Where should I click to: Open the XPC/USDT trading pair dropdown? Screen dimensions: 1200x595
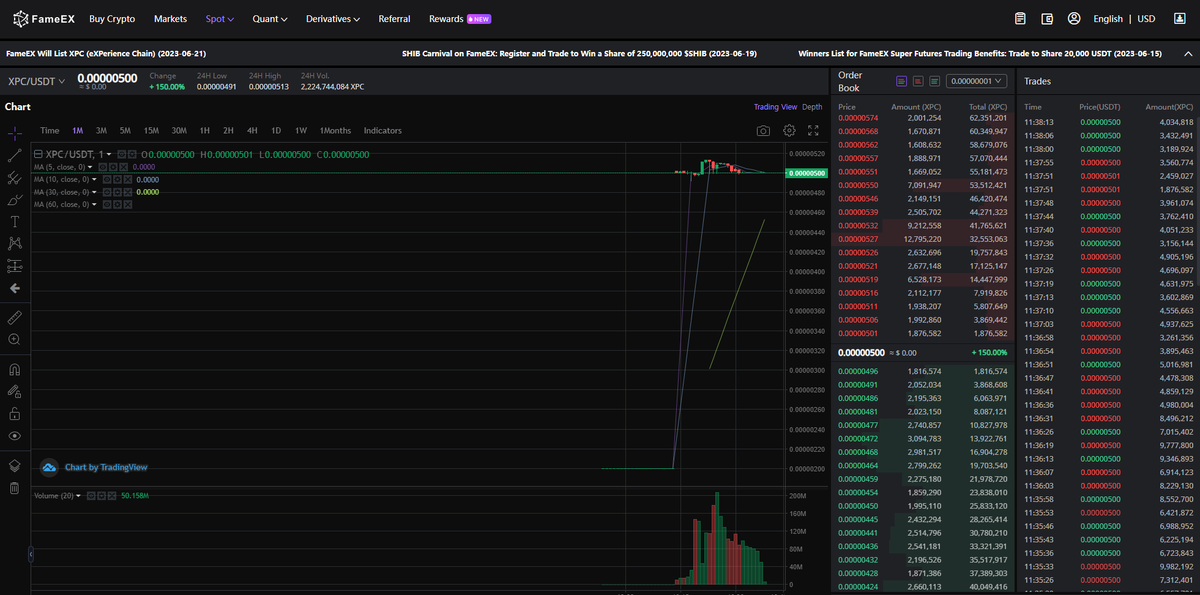(x=36, y=81)
